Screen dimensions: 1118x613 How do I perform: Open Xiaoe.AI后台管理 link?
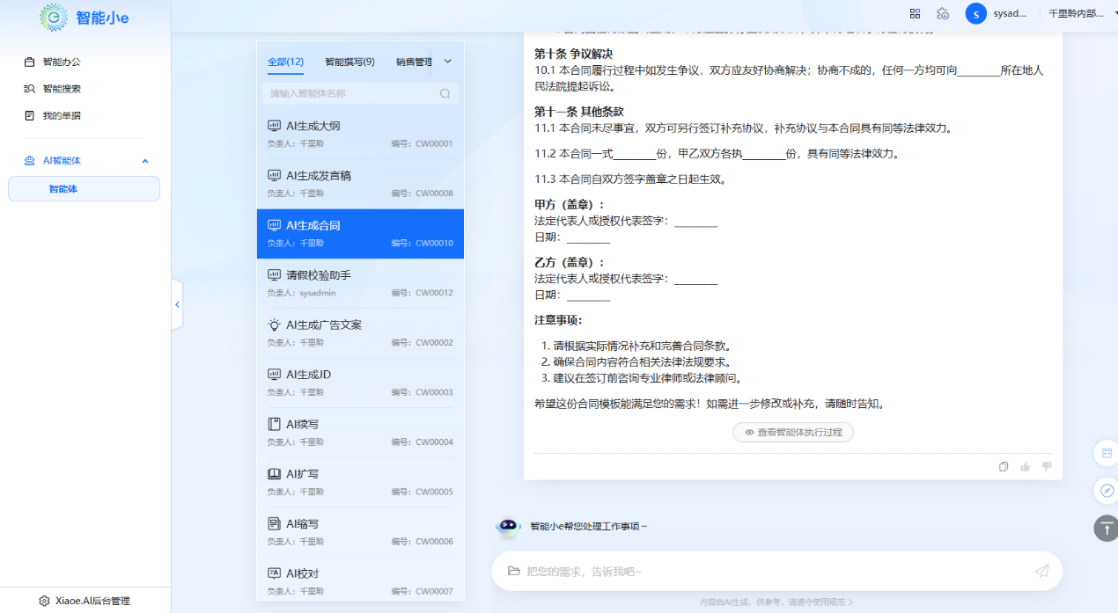84,601
